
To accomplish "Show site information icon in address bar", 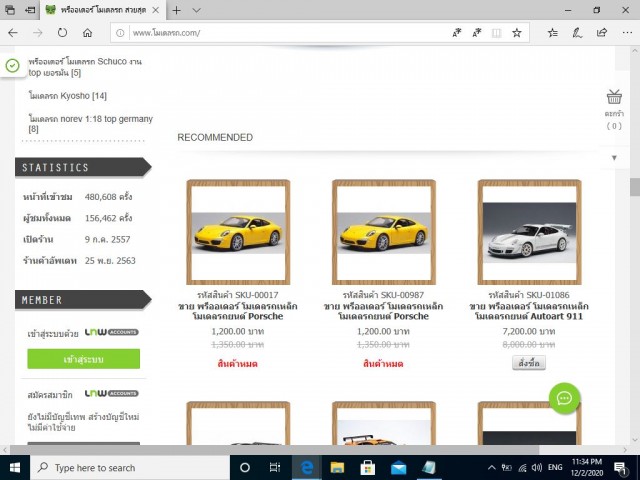I will (120, 33).
